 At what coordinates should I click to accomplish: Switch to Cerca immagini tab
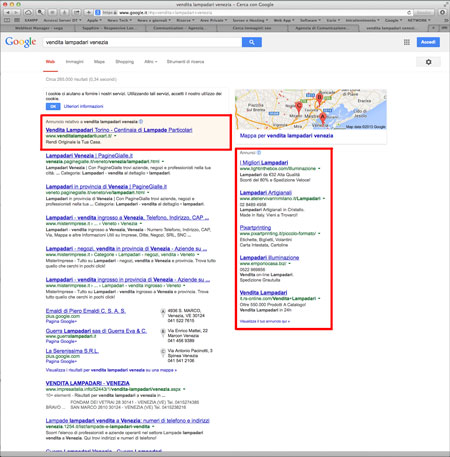[x=252, y=28]
